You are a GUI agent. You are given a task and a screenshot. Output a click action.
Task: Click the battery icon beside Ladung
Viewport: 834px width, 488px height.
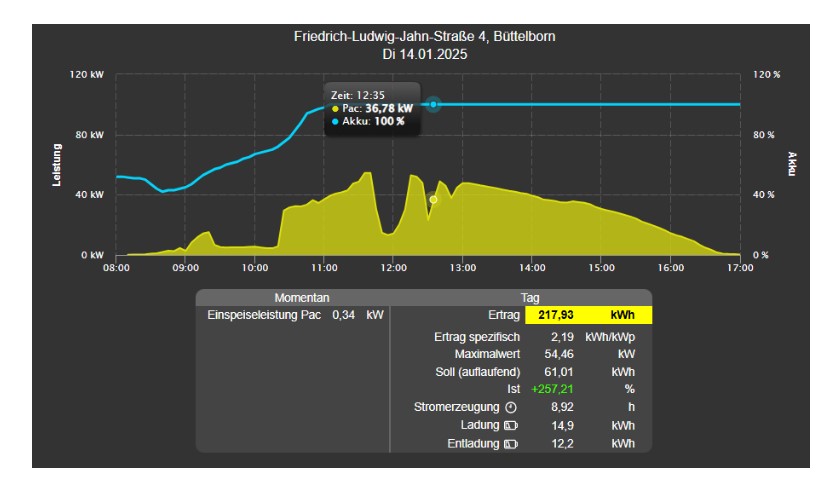511,425
